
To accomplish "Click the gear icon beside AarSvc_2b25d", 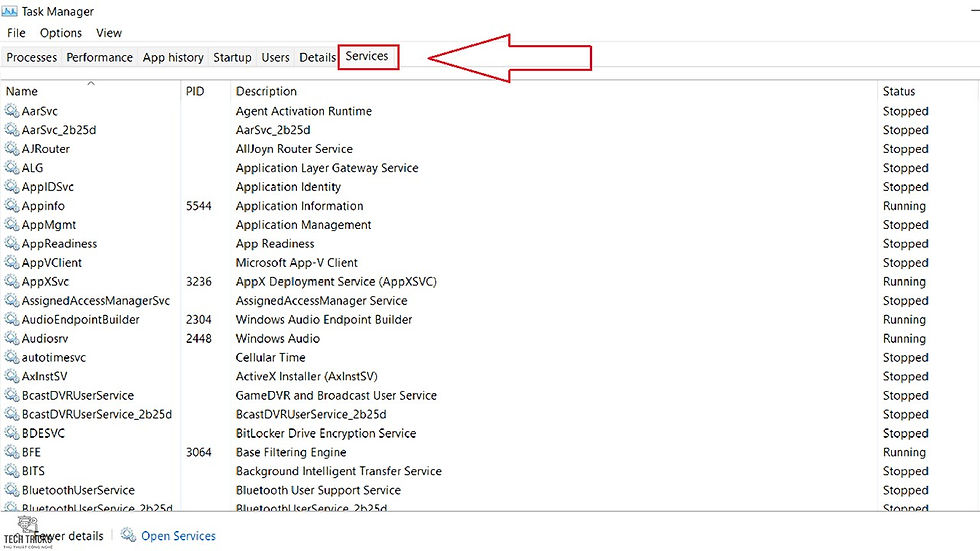I will tap(12, 130).
